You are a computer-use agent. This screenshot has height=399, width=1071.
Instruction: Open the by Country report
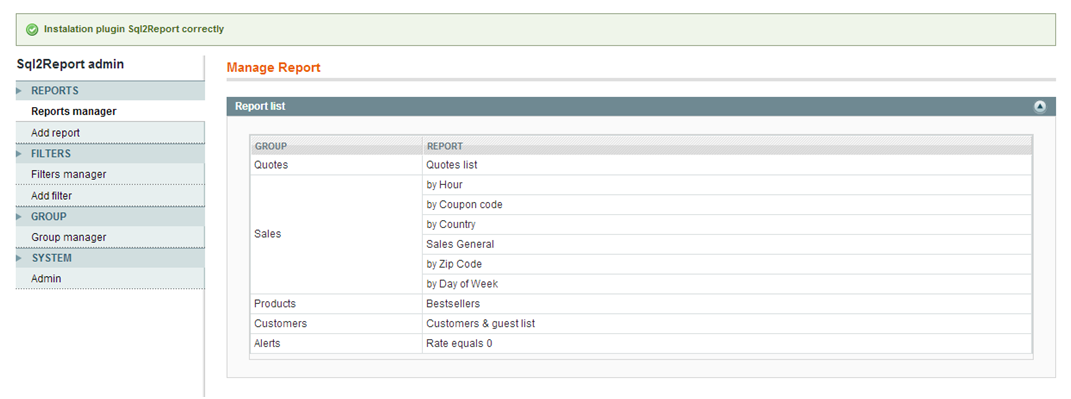451,224
